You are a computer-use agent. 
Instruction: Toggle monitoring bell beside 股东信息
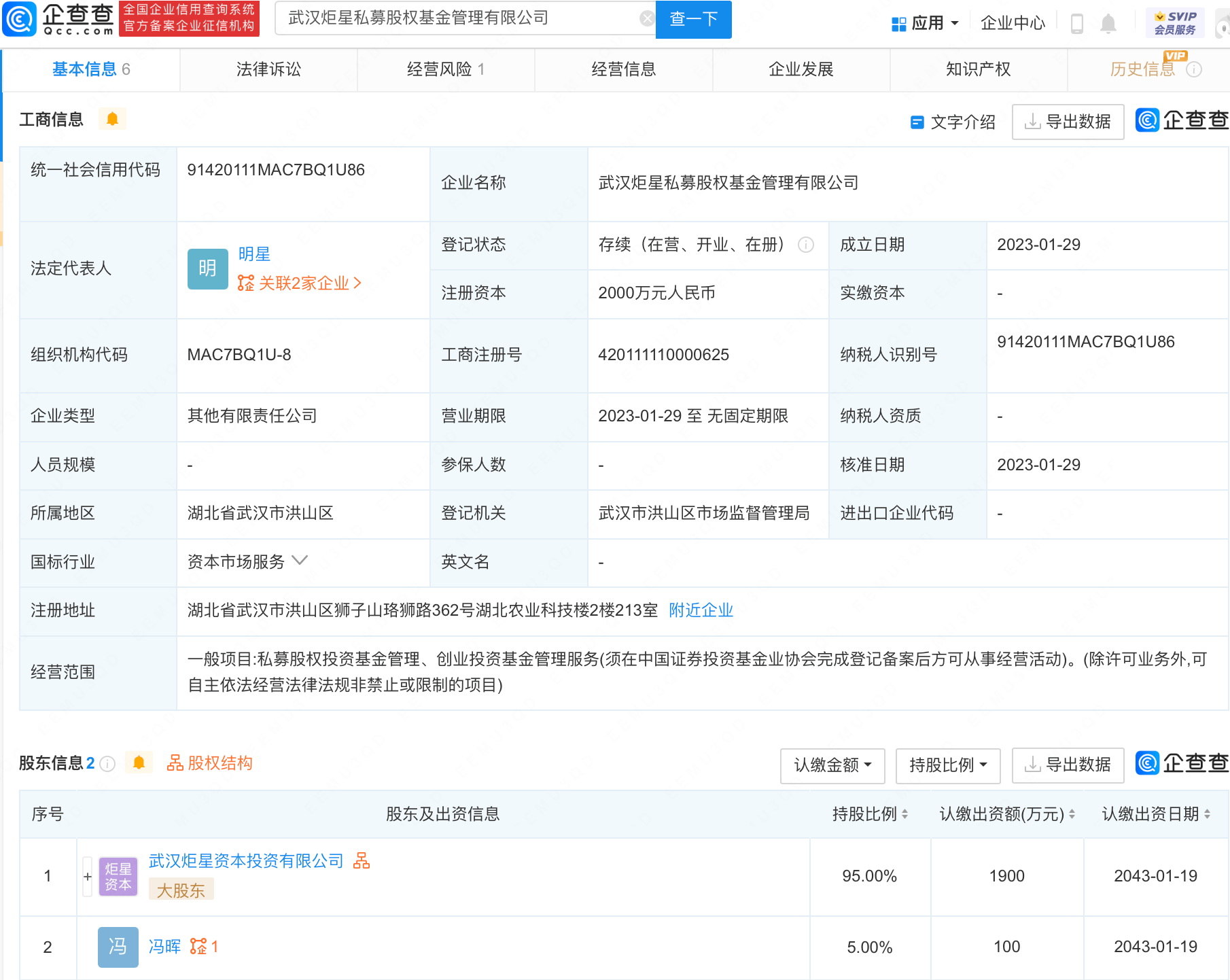(x=139, y=763)
